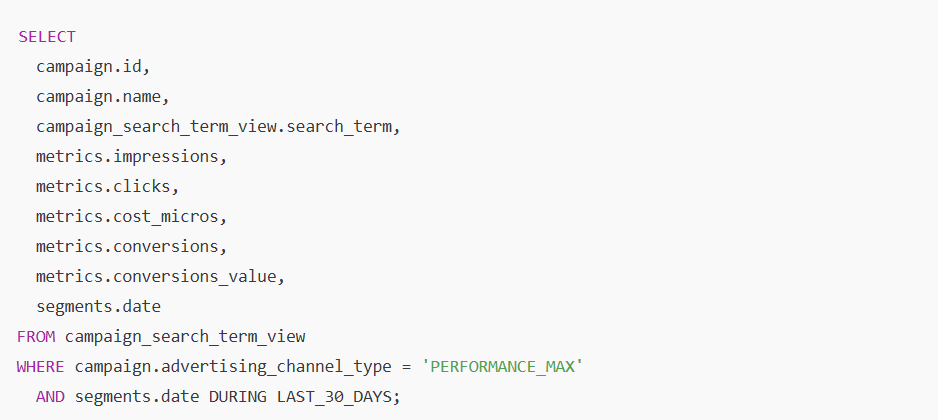Click the WHERE keyword

(41, 367)
